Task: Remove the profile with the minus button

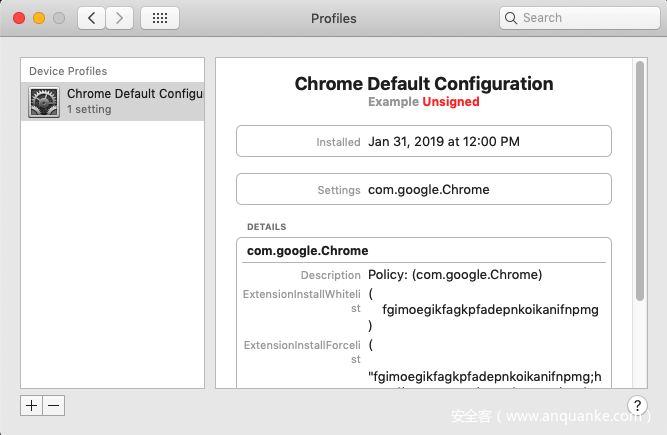Action: pos(54,406)
